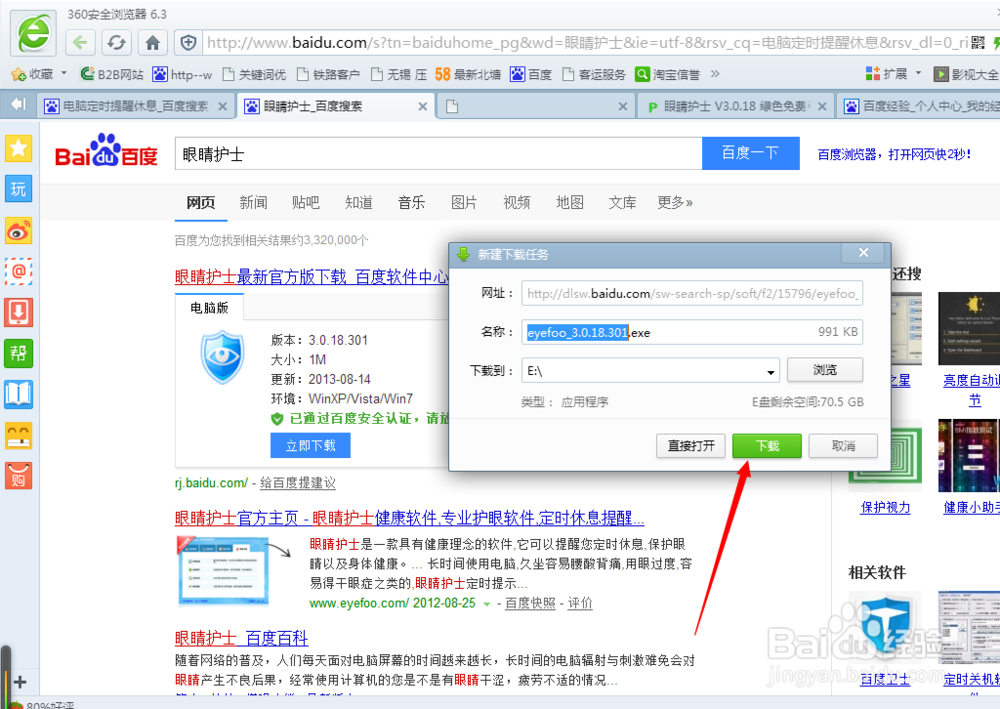Open the 购 shopping sidebar icon
1000x709 pixels.
(18, 476)
